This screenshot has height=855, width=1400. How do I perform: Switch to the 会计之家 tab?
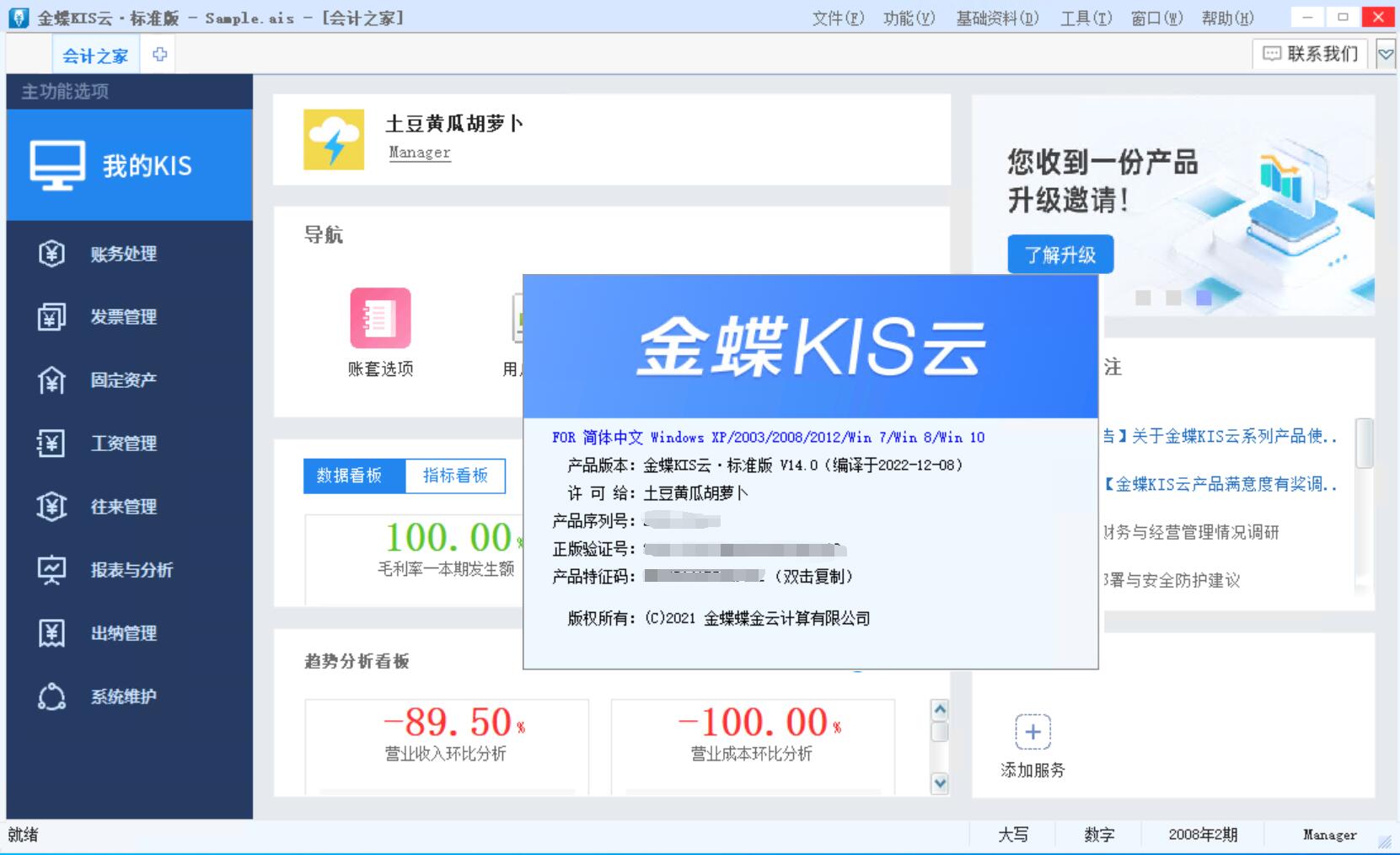(95, 56)
